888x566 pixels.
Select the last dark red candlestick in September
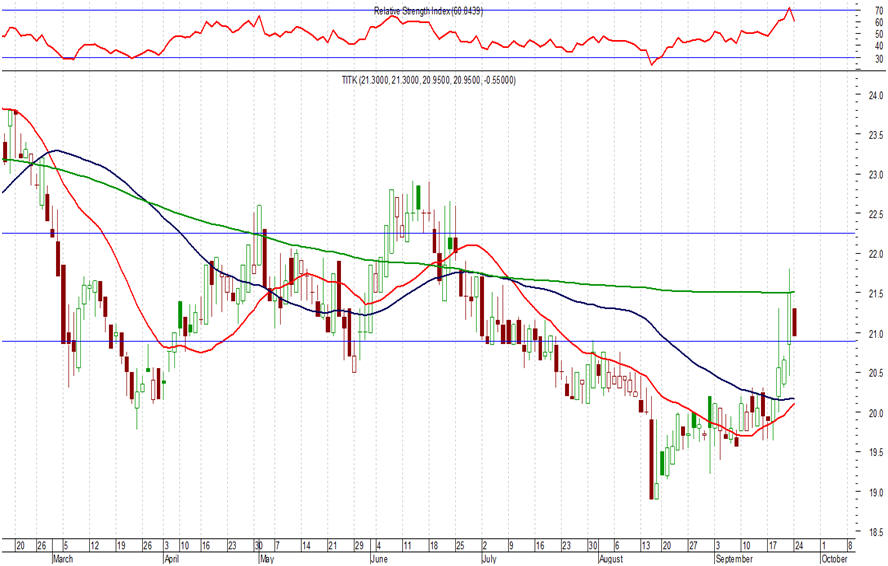point(795,322)
